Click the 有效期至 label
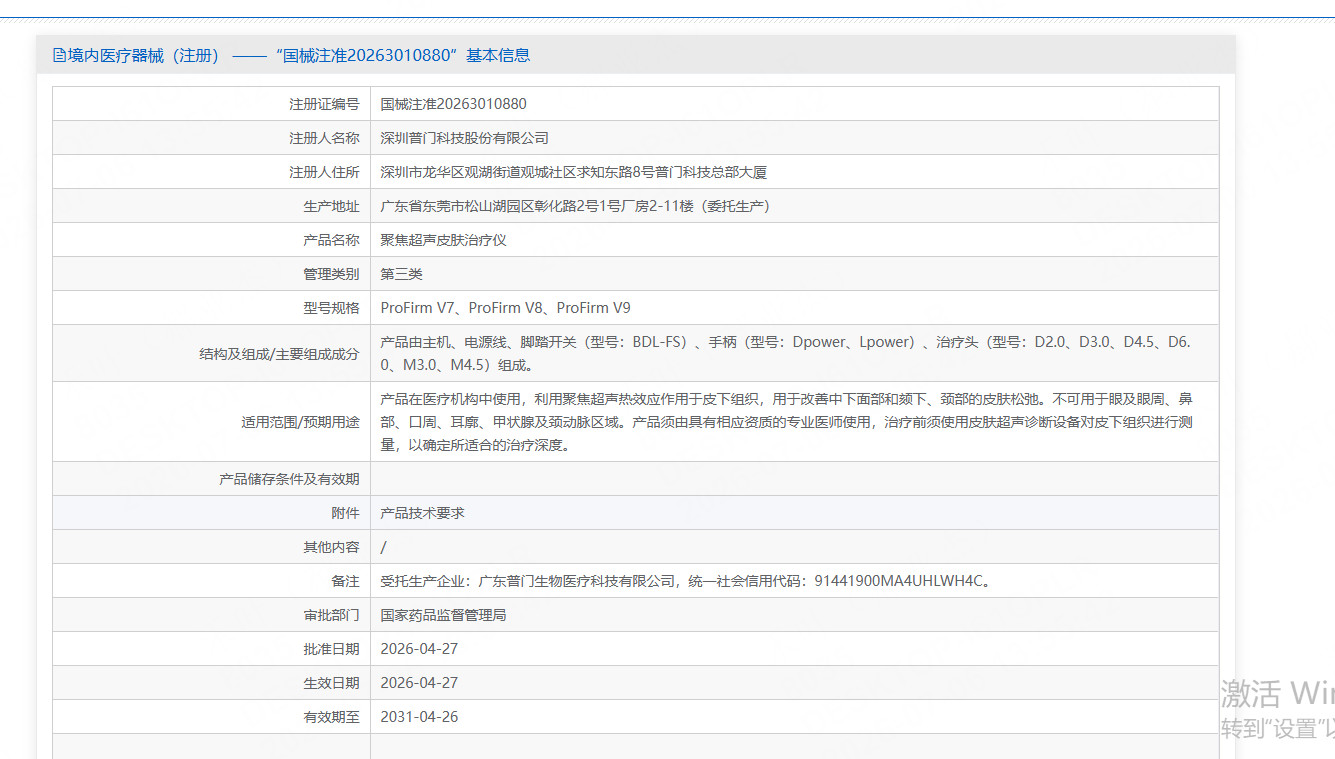 [331, 717]
